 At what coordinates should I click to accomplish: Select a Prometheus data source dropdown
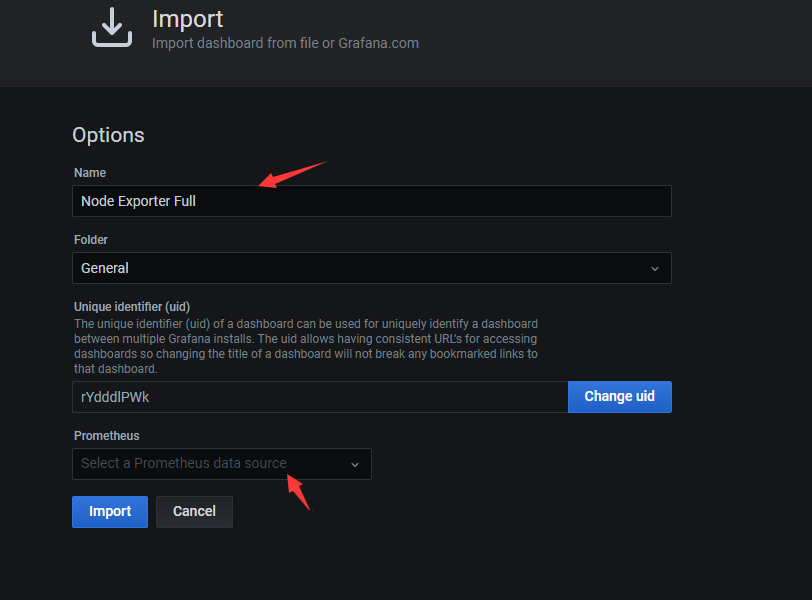[x=221, y=464]
